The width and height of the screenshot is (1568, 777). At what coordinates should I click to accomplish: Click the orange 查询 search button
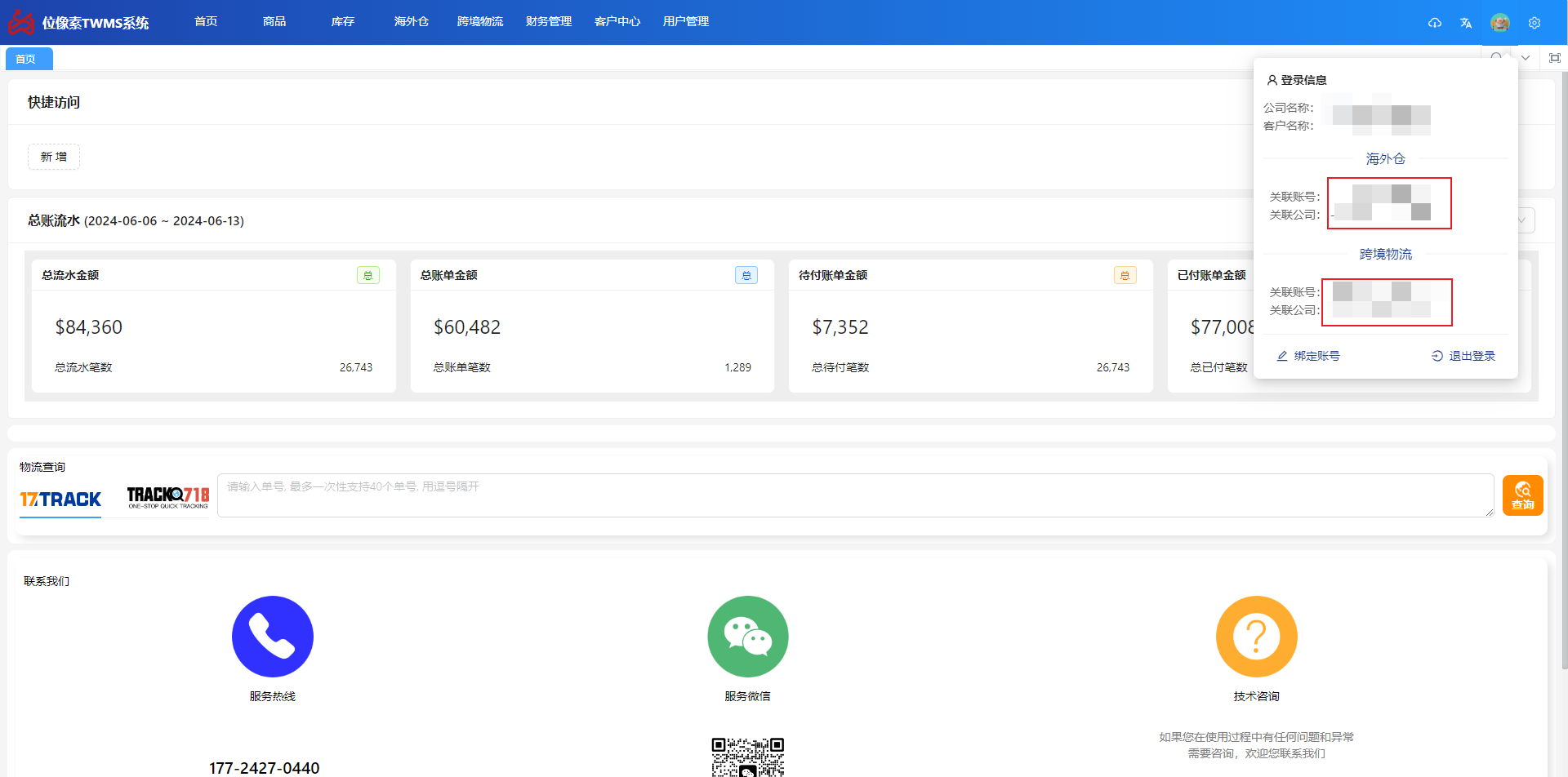tap(1523, 495)
